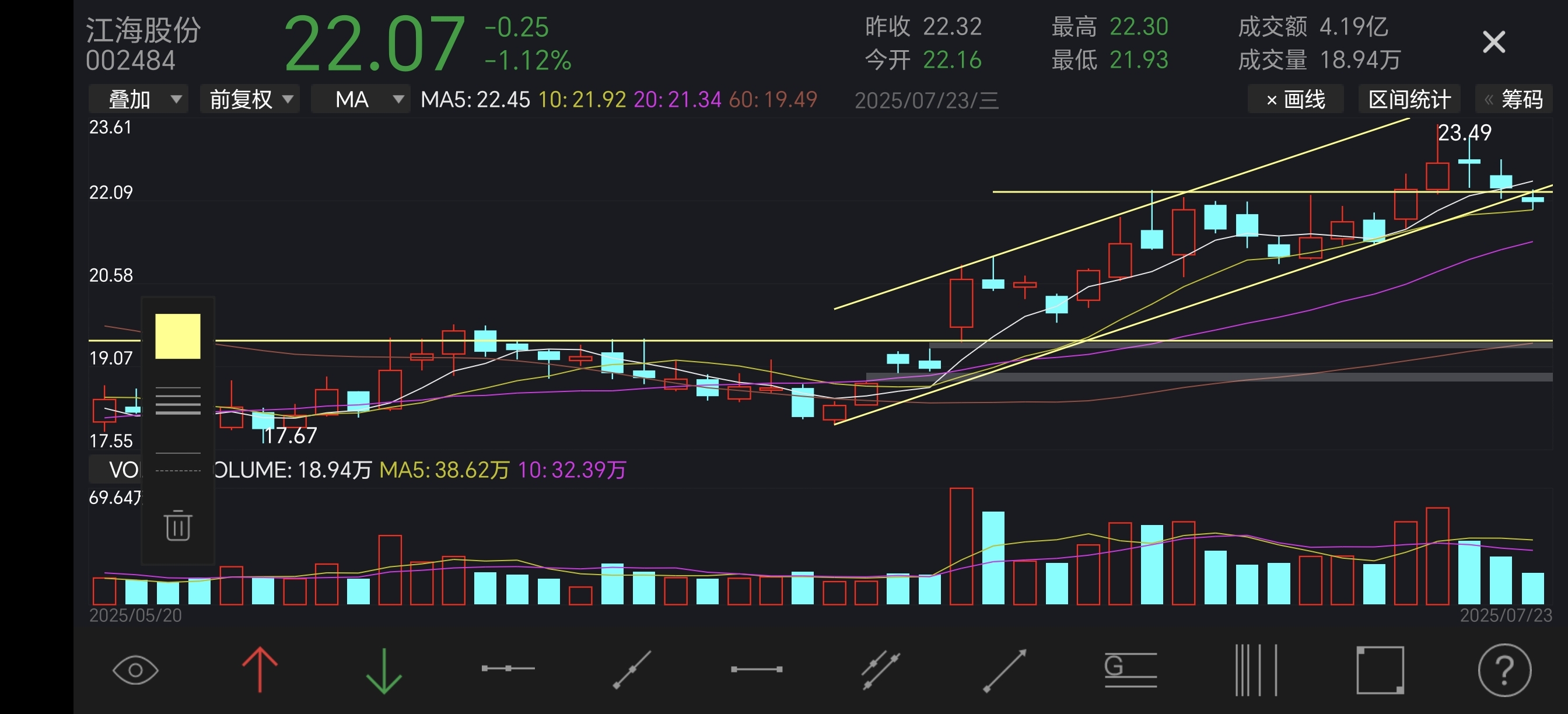
Task: Click the volume MA5: 38.62万 text
Action: coord(444,470)
